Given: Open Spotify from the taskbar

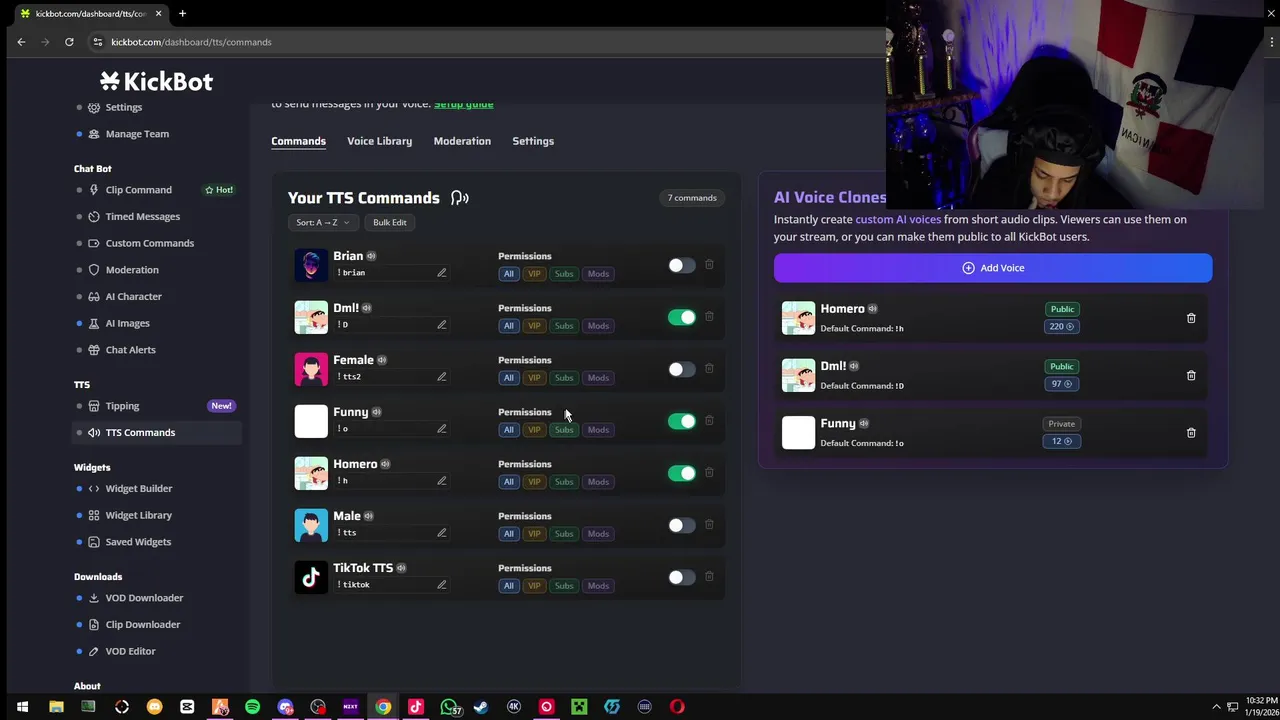Looking at the screenshot, I should tap(253, 707).
